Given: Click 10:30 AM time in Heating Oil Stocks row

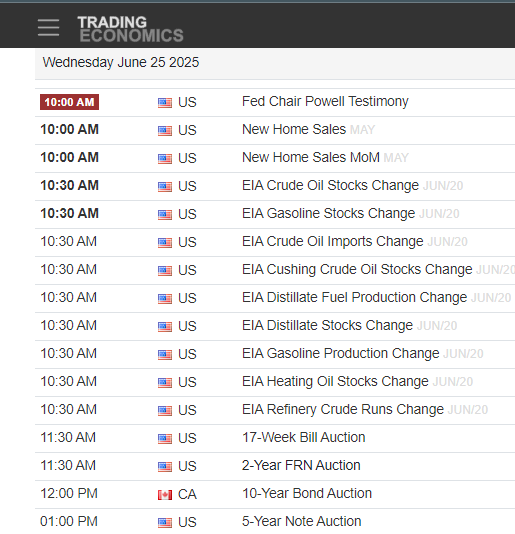Looking at the screenshot, I should pyautogui.click(x=68, y=381).
